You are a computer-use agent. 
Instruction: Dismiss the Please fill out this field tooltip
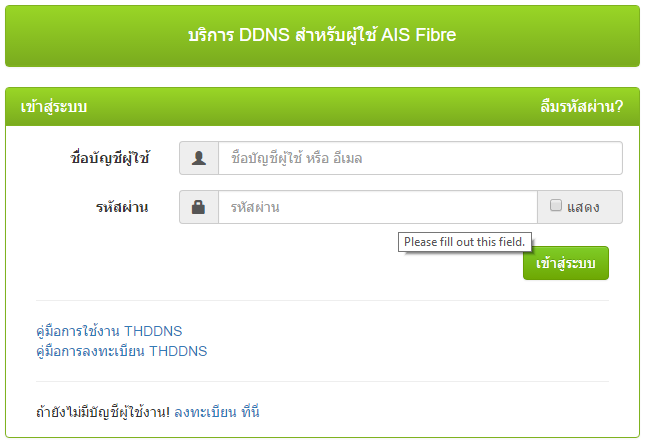464,242
